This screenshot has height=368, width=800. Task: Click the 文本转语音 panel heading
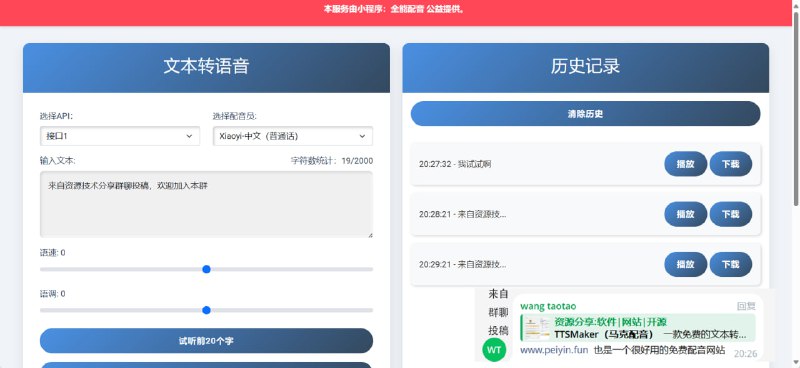point(206,66)
